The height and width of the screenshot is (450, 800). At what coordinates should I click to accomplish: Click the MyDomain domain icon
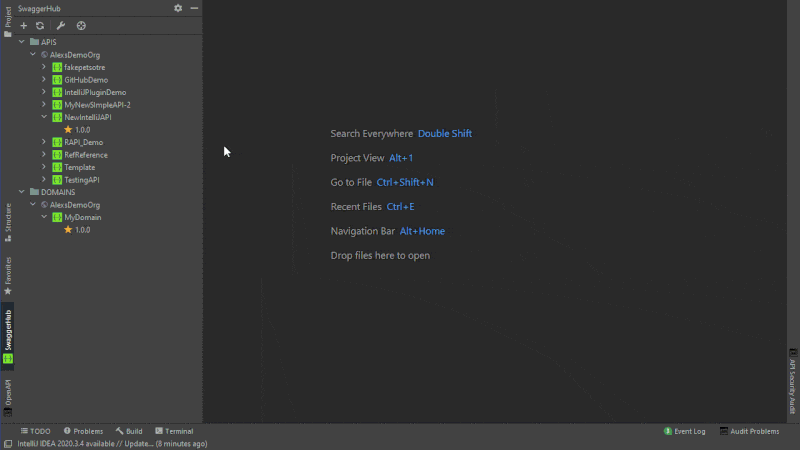coord(57,217)
